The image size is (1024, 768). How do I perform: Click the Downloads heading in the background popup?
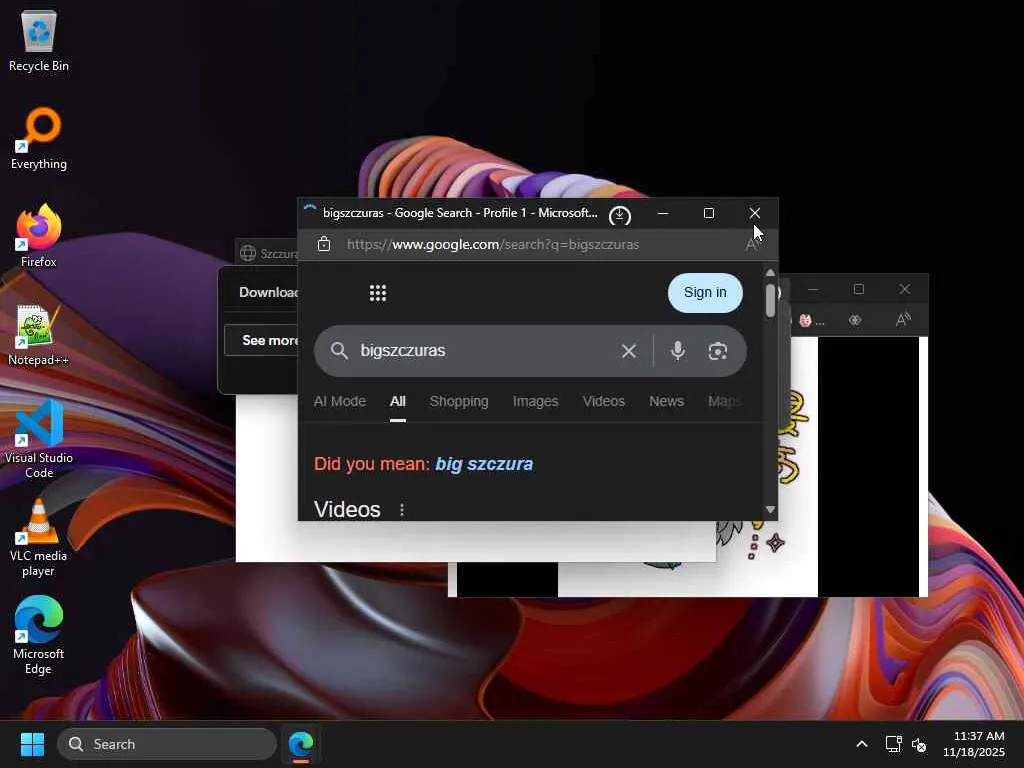(268, 292)
